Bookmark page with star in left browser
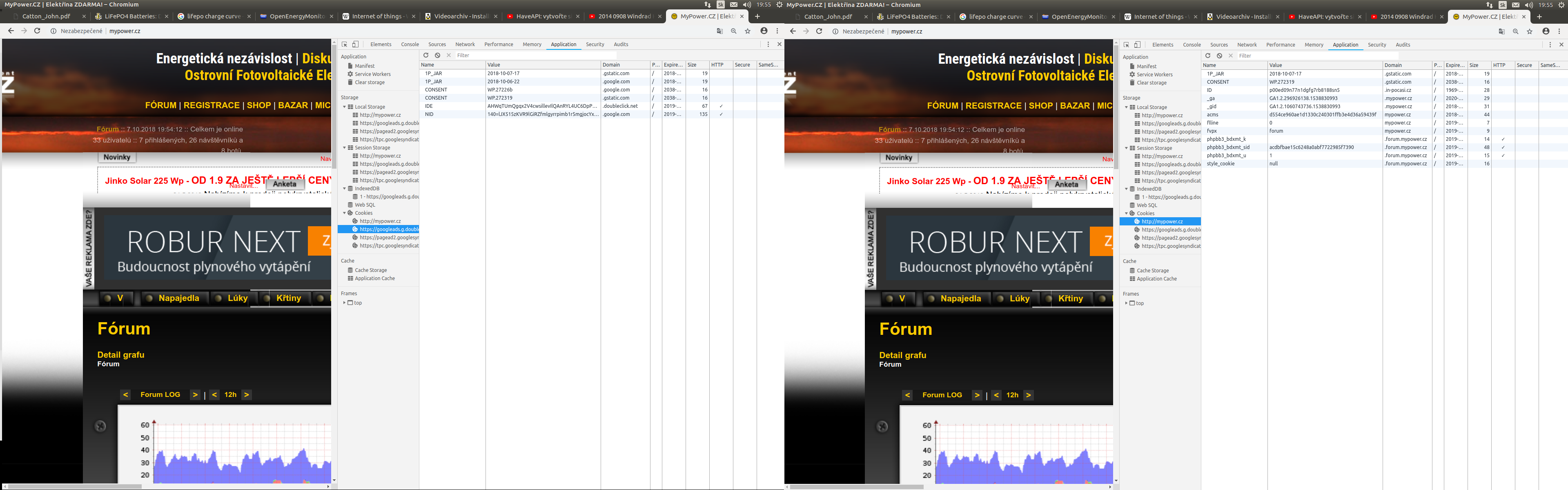 tap(748, 31)
